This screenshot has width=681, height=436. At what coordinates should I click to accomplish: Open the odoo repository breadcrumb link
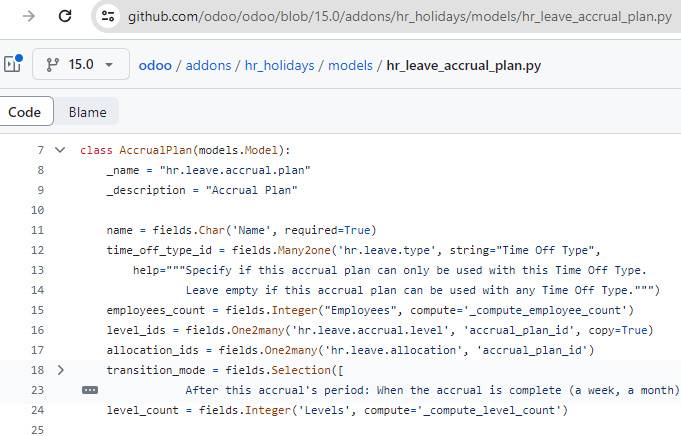coord(155,66)
